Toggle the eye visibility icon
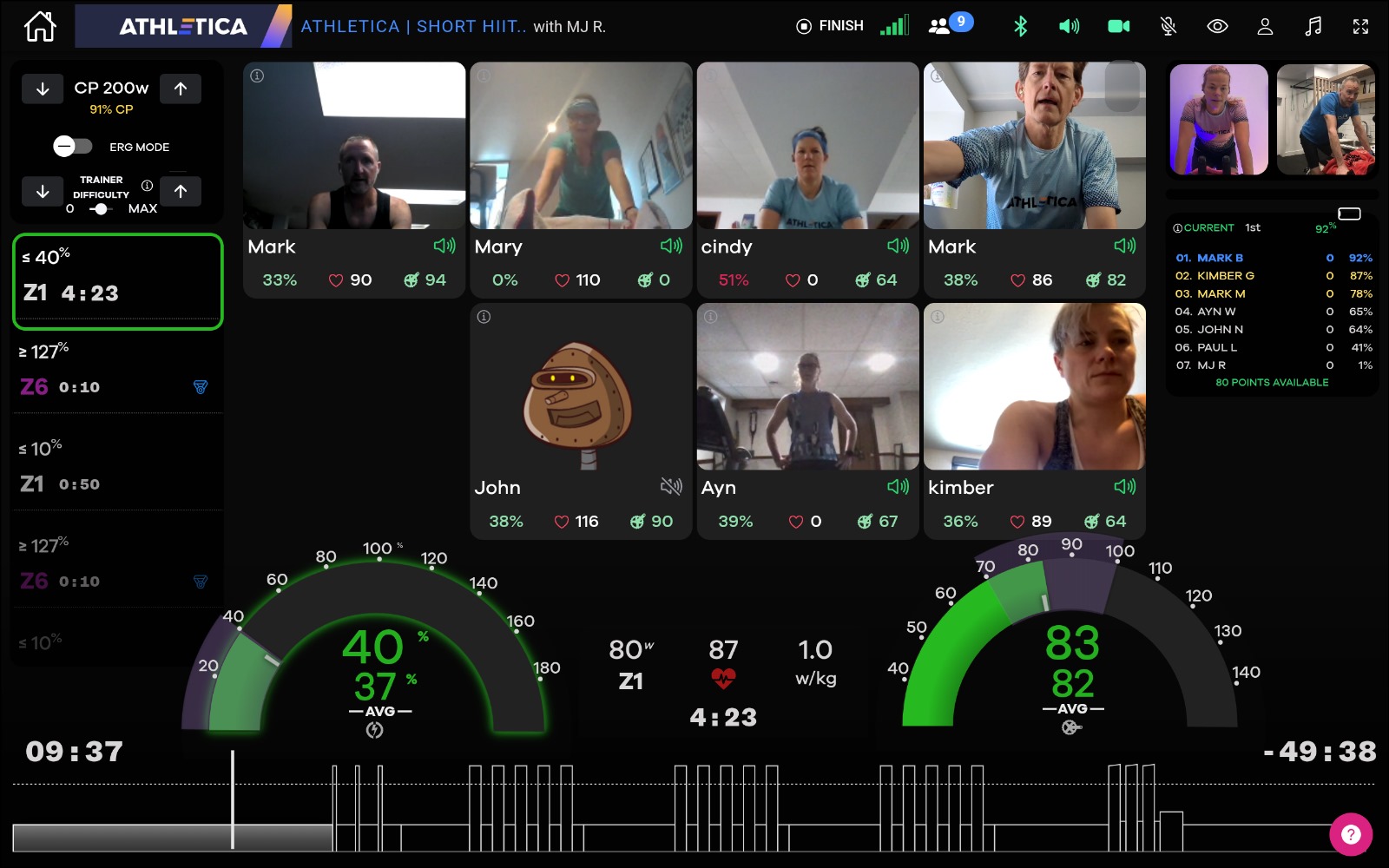This screenshot has width=1389, height=868. (1217, 26)
